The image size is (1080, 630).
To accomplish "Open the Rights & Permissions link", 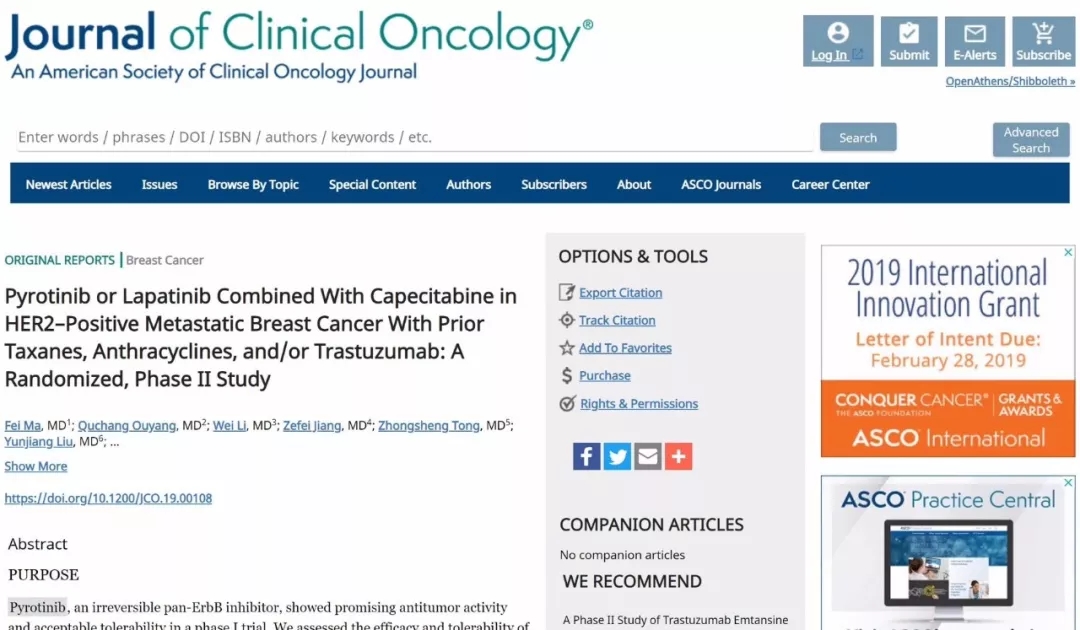I will tap(638, 404).
